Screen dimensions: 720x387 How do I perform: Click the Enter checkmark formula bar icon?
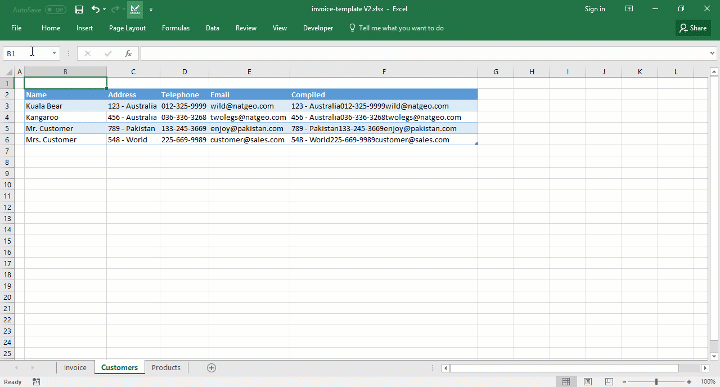(x=108, y=54)
